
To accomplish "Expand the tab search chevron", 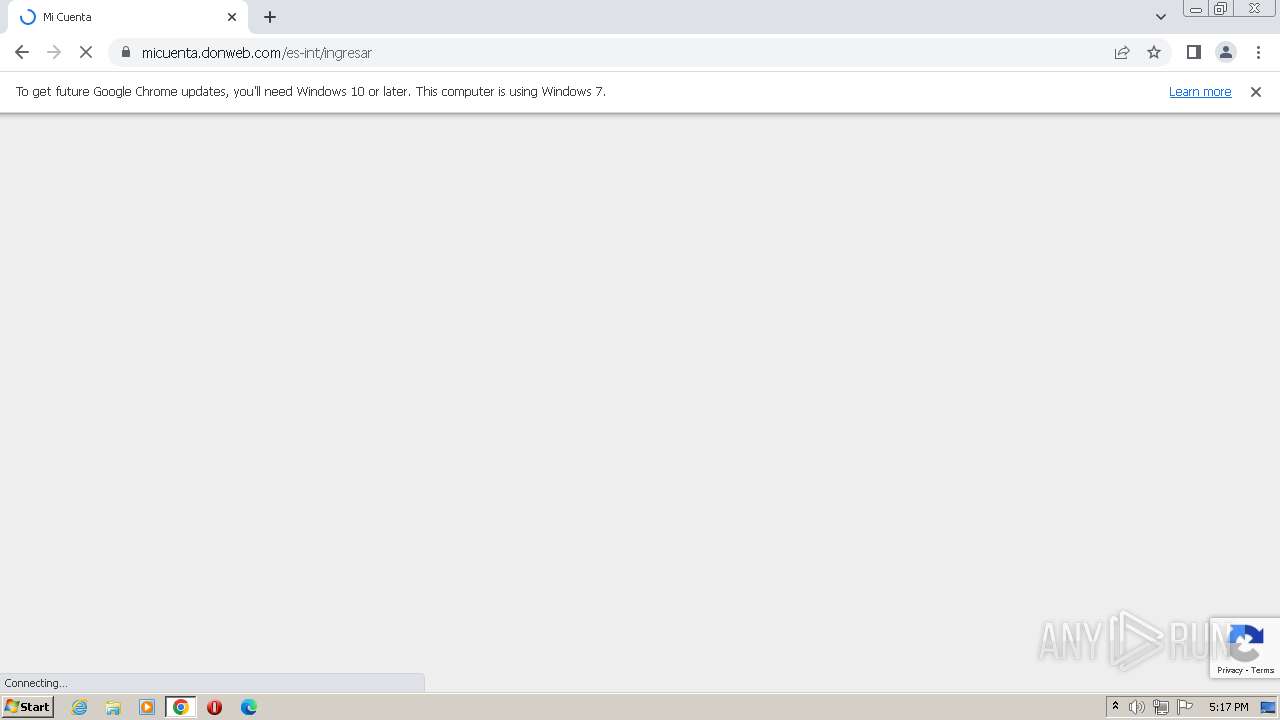I will coord(1161,17).
